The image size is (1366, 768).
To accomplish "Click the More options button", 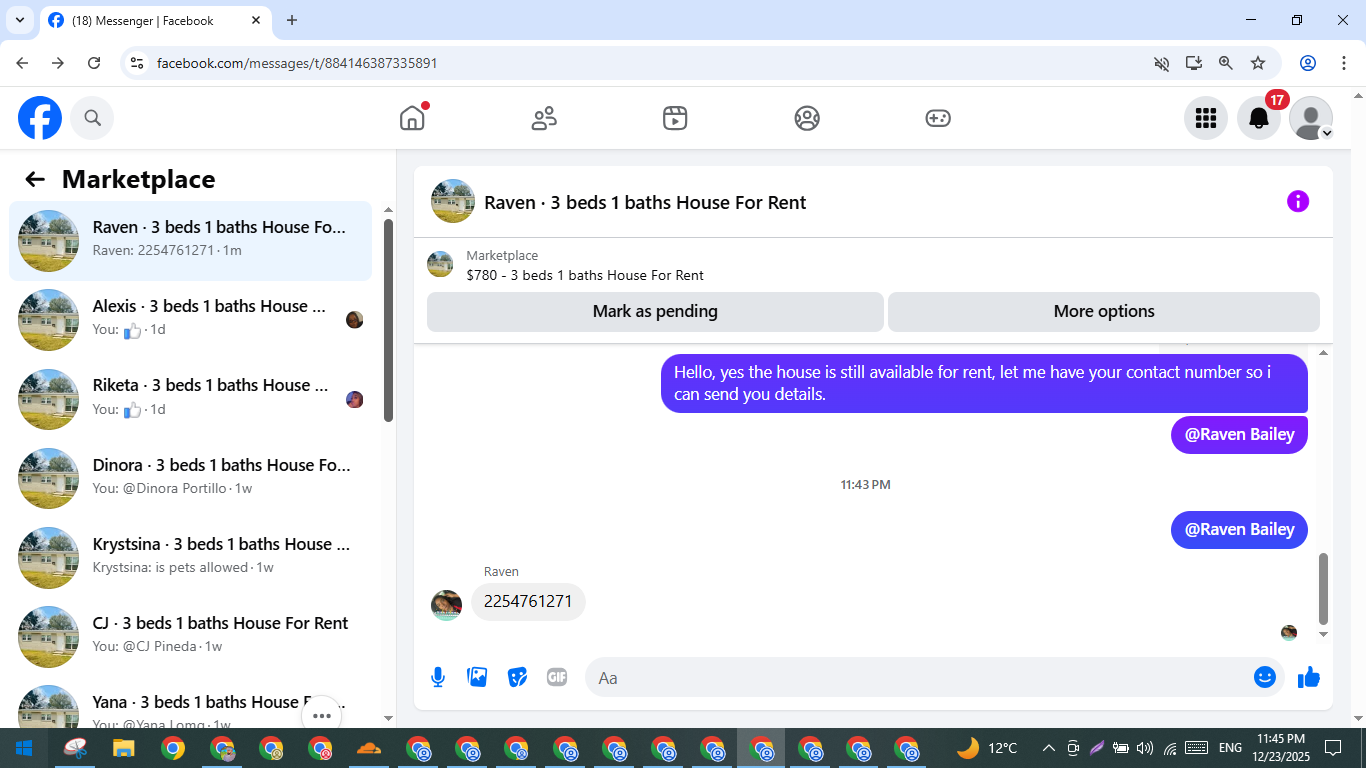I will (x=1104, y=311).
